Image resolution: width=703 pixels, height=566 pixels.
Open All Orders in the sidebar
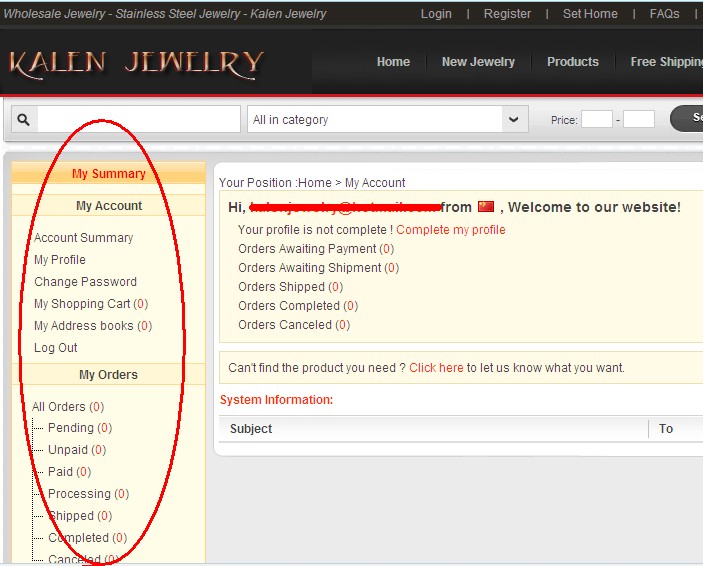pyautogui.click(x=68, y=407)
